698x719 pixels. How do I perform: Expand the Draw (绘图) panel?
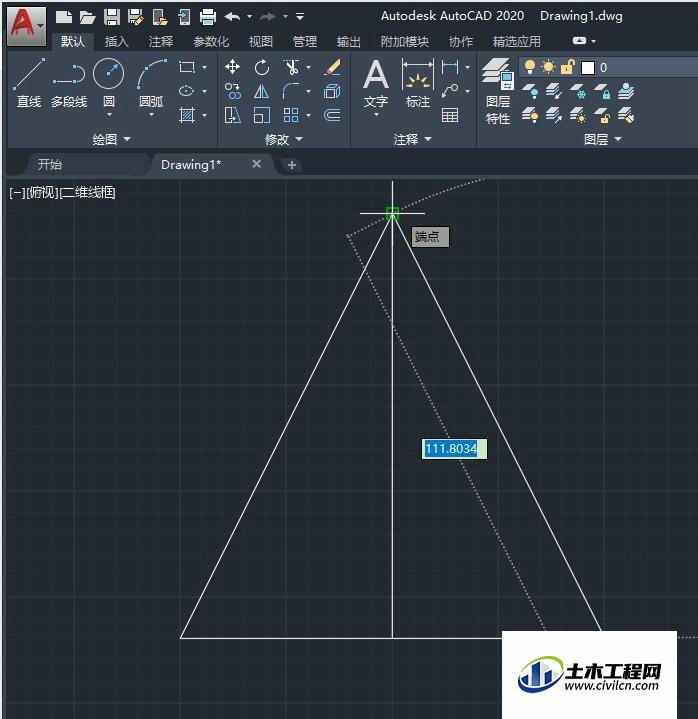(111, 139)
